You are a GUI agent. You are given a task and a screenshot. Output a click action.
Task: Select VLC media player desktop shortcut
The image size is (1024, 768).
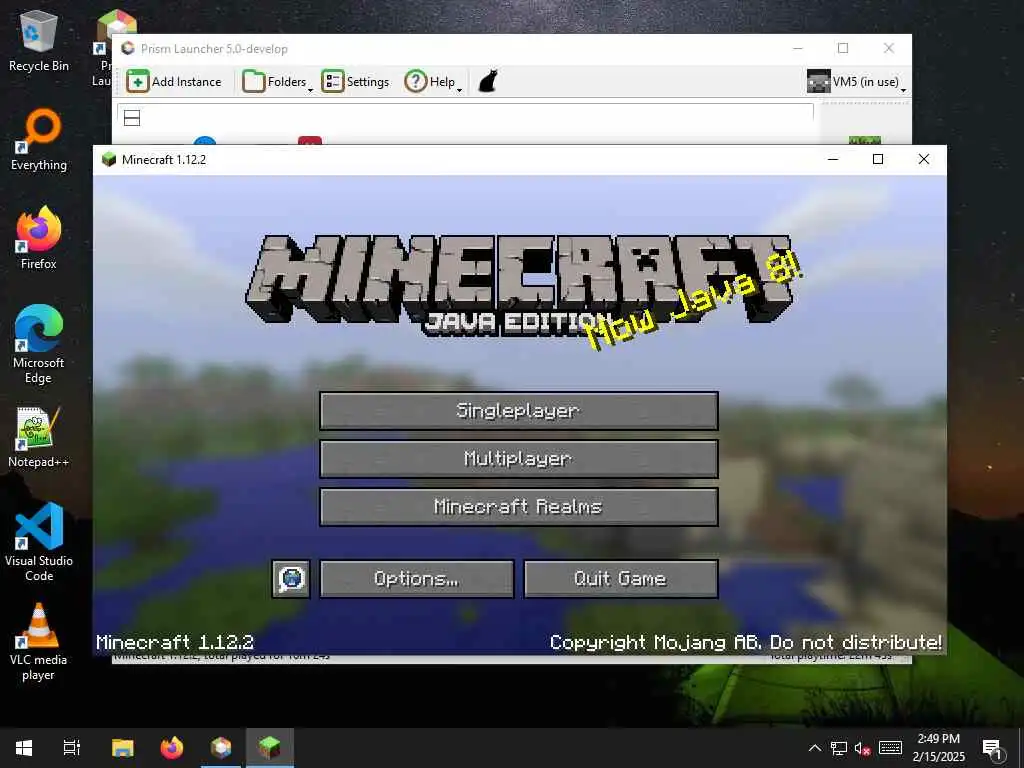(x=39, y=642)
